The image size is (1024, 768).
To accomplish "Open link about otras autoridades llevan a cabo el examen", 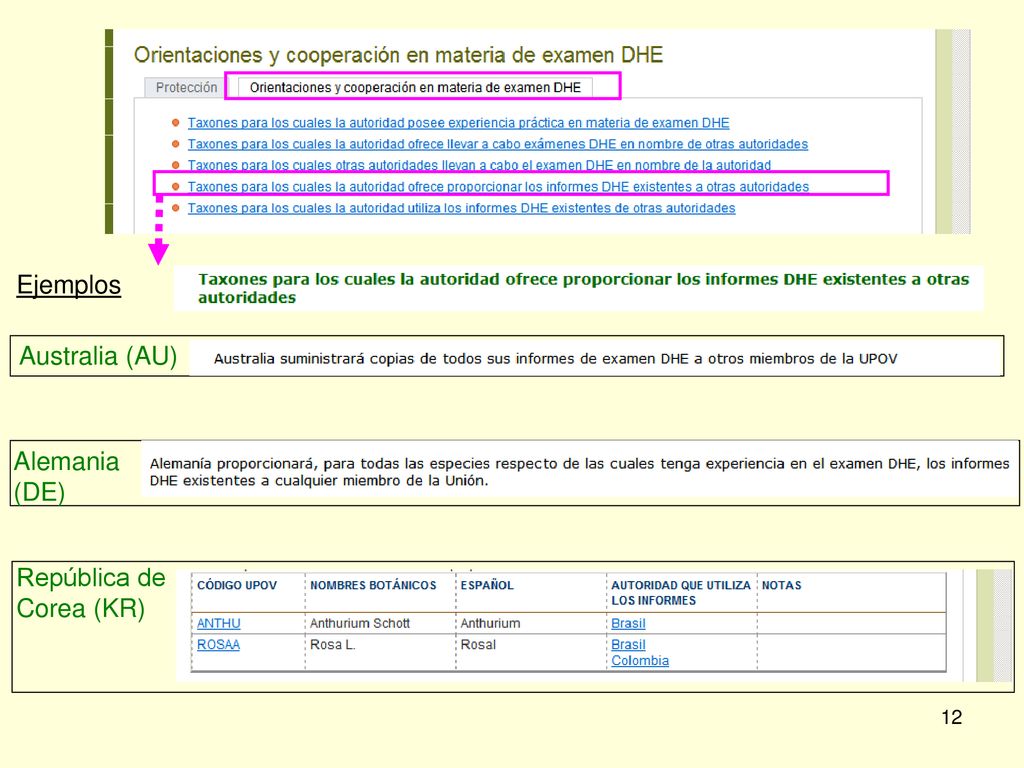I will [479, 165].
